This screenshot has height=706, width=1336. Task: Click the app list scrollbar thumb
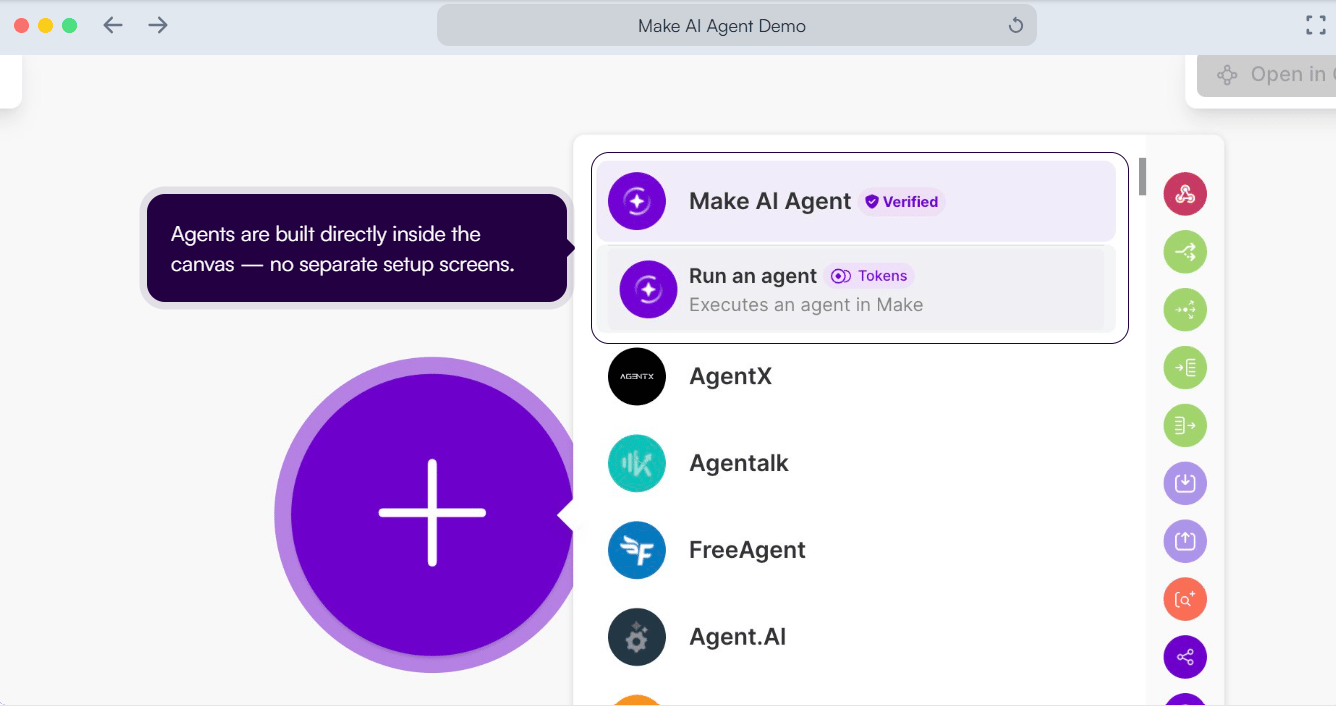click(x=1142, y=177)
